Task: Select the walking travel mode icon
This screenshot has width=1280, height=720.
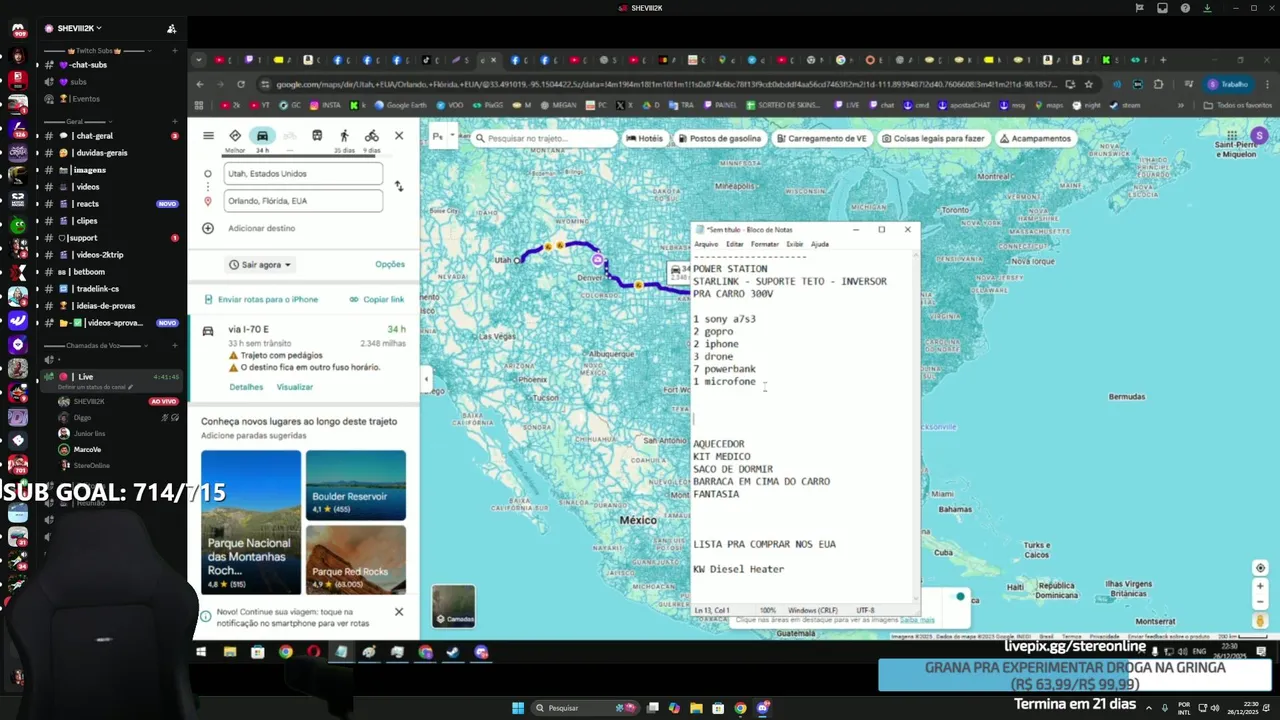Action: click(x=344, y=136)
